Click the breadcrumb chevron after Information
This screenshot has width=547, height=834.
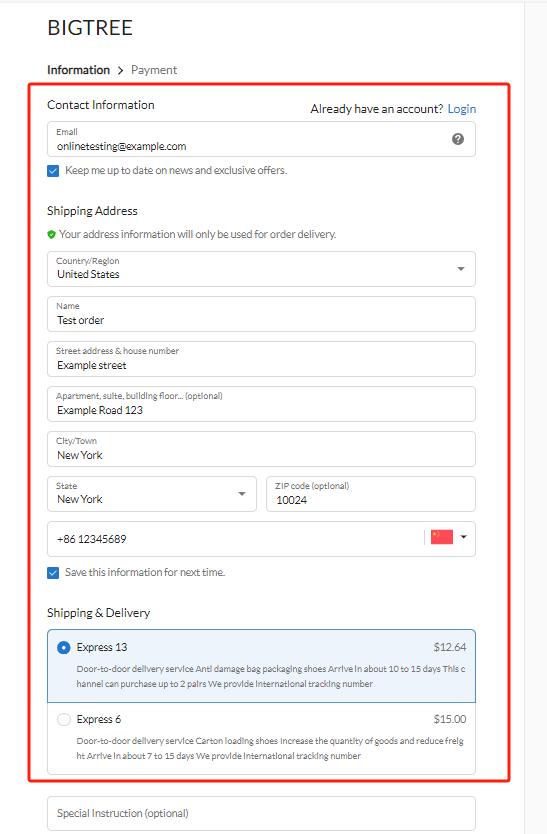(x=120, y=70)
